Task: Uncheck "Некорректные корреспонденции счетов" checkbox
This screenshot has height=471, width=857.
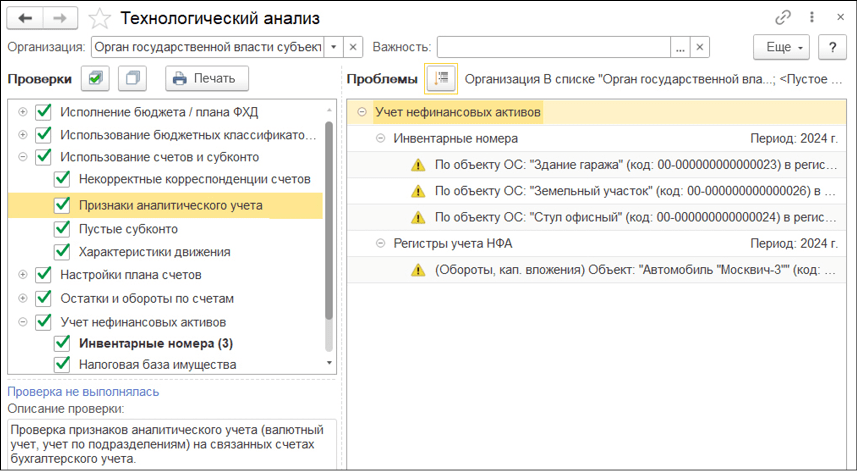Action: 63,179
